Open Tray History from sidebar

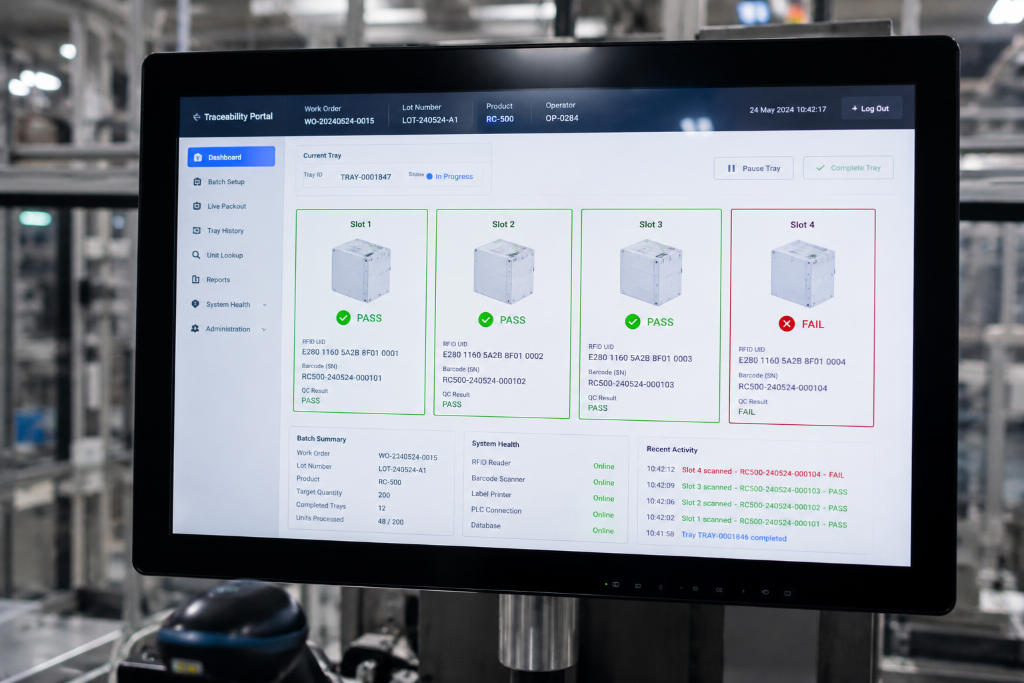click(225, 230)
